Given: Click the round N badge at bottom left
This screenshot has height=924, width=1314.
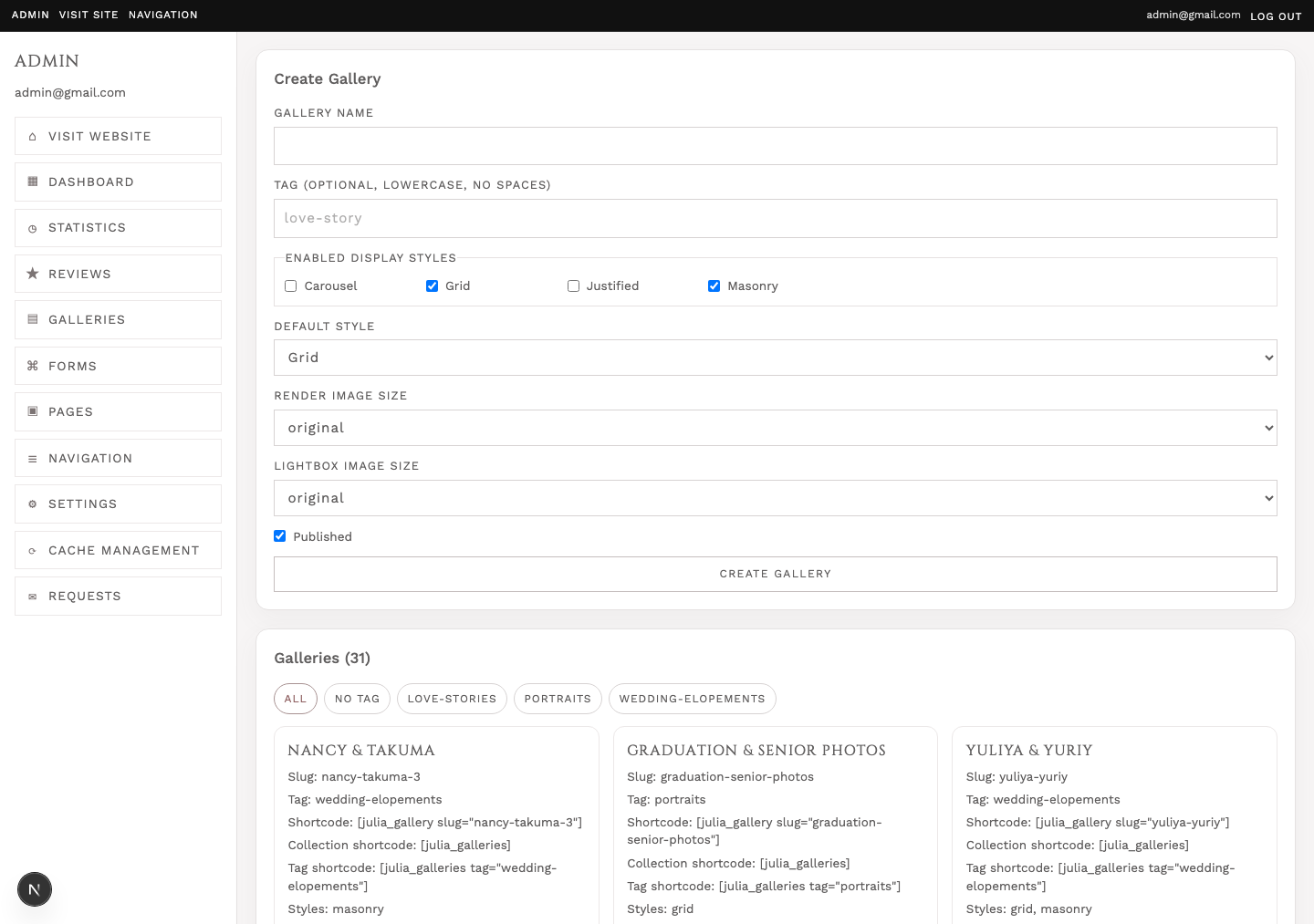Looking at the screenshot, I should click(35, 889).
